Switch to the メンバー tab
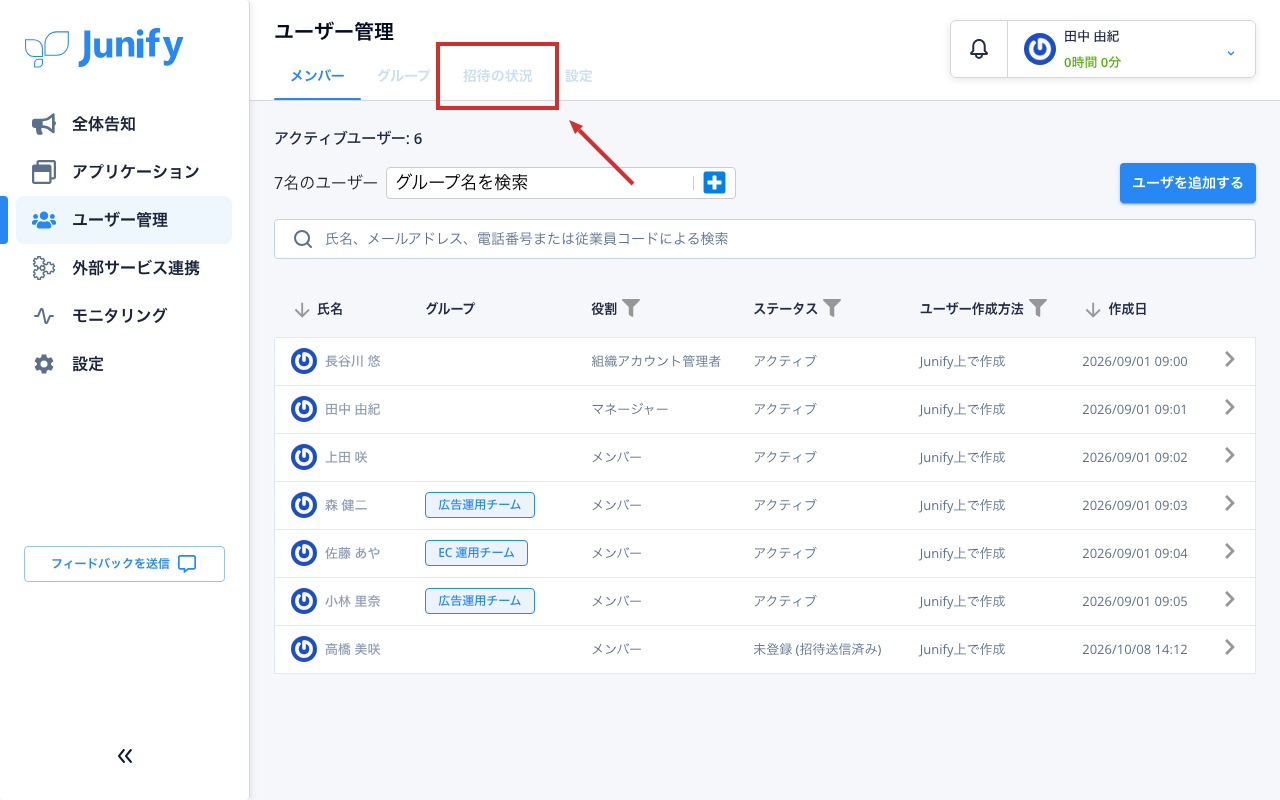 coord(317,76)
